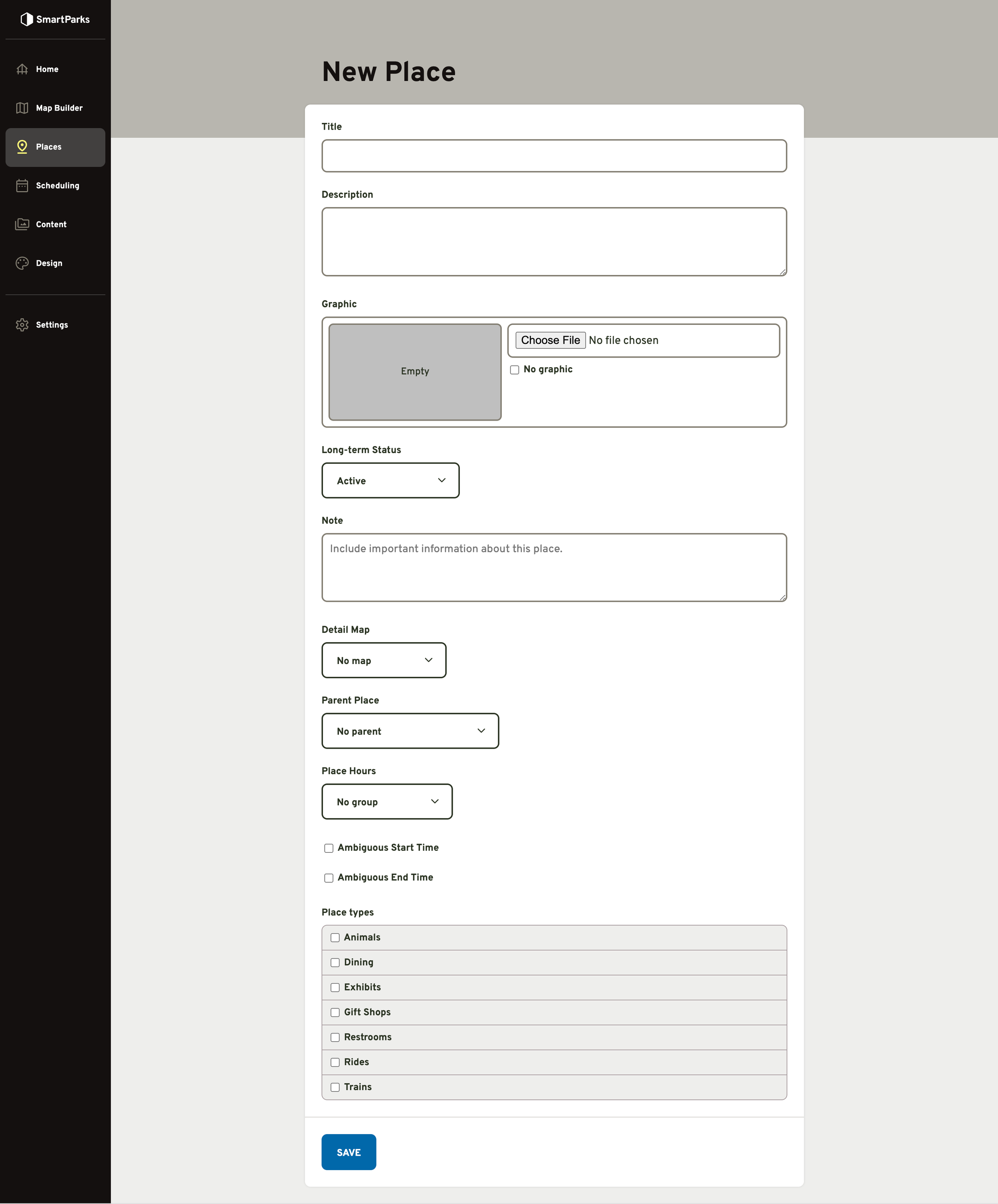Viewport: 998px width, 1204px height.
Task: Open the Place Hours group dropdown
Action: point(387,801)
